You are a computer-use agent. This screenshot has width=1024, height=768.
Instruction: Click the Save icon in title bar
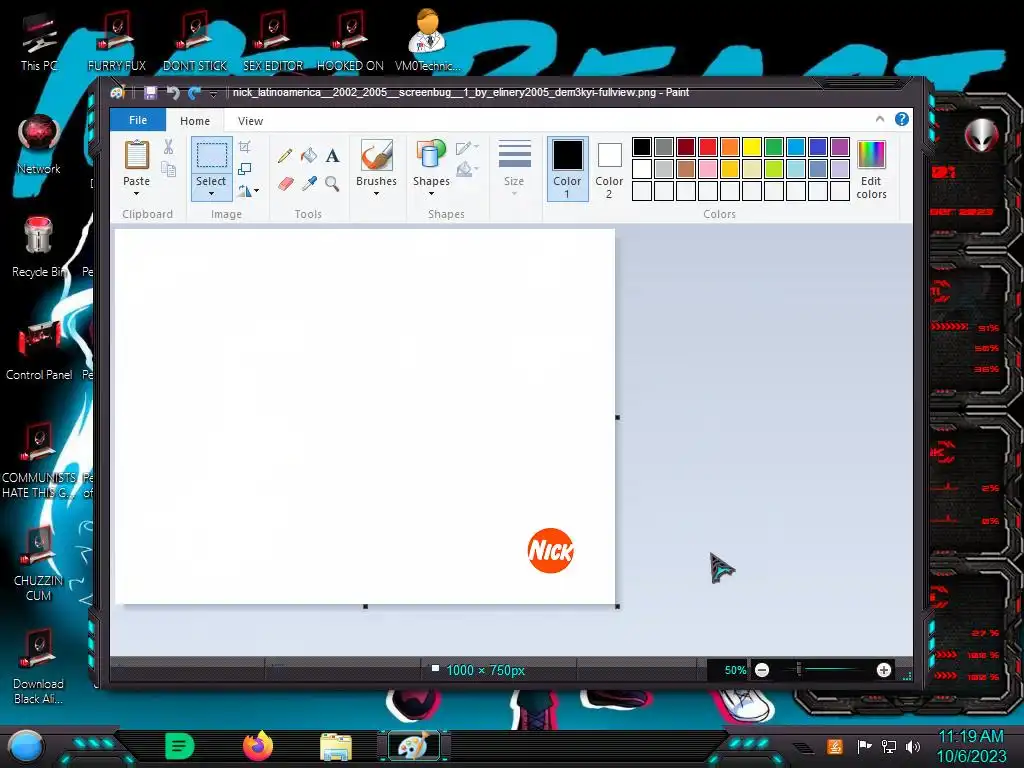point(150,93)
